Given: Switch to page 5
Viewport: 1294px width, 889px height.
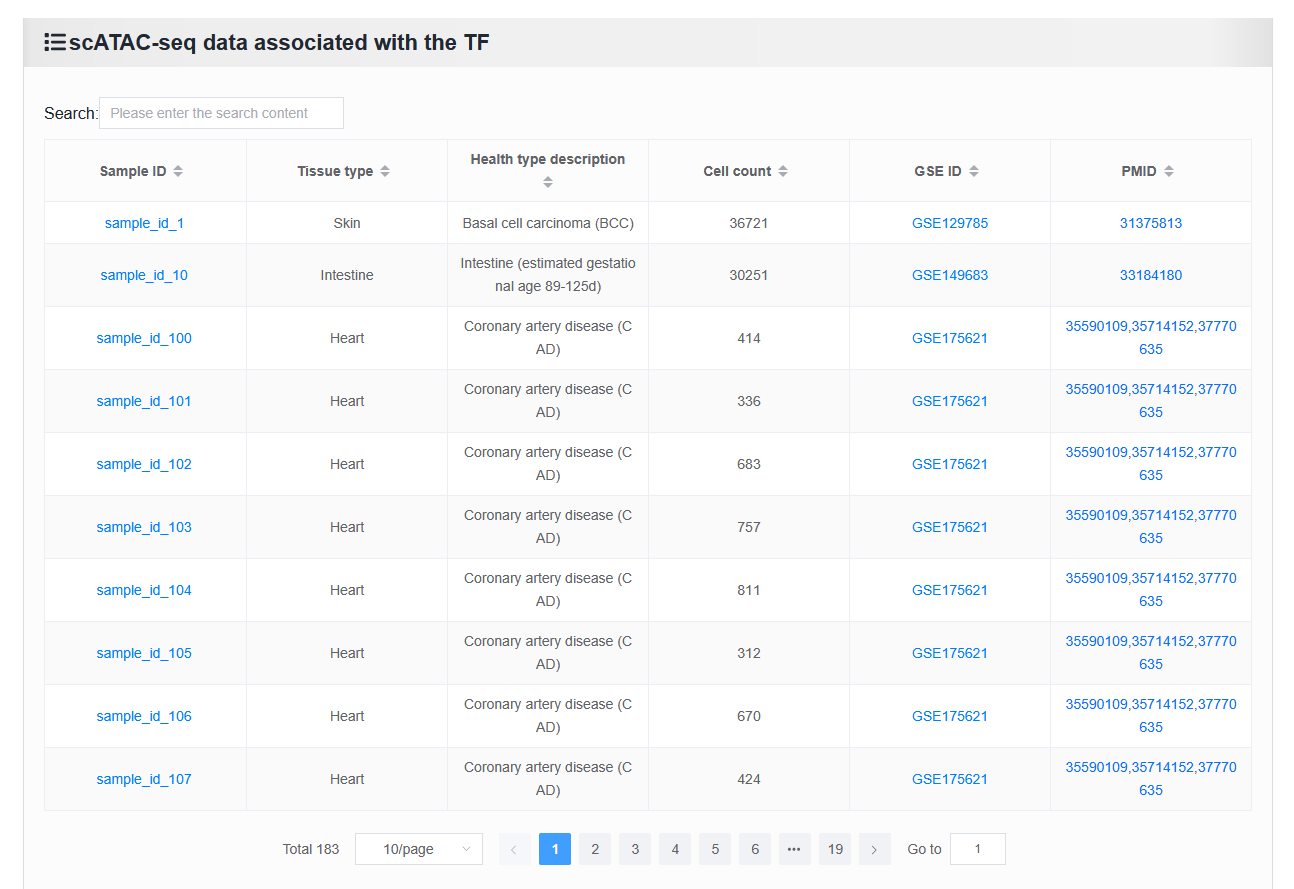Looking at the screenshot, I should pos(715,849).
